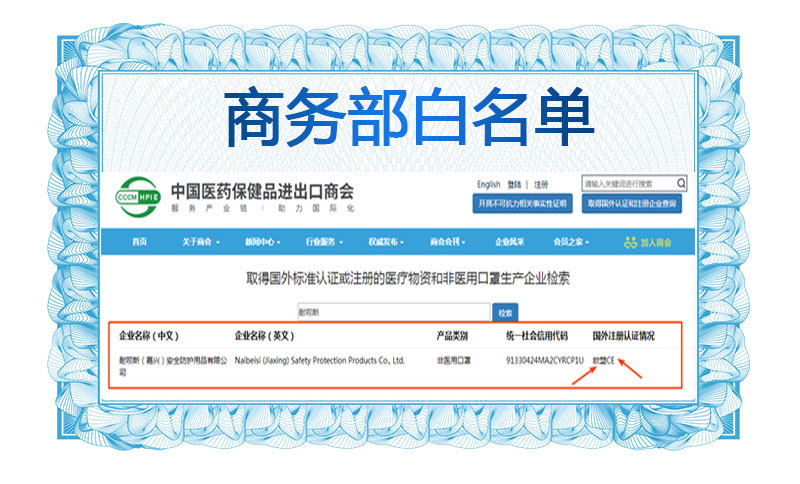Open the 会员之家 dropdown menu
The image size is (800, 484).
(571, 242)
